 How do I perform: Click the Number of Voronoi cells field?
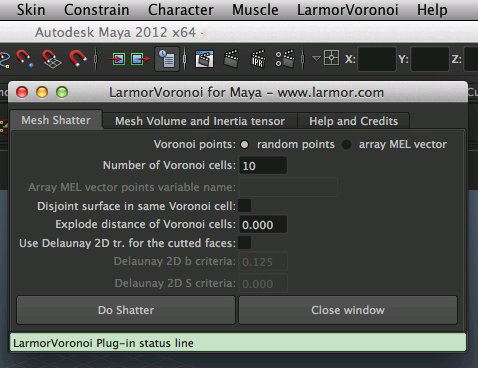tap(263, 166)
